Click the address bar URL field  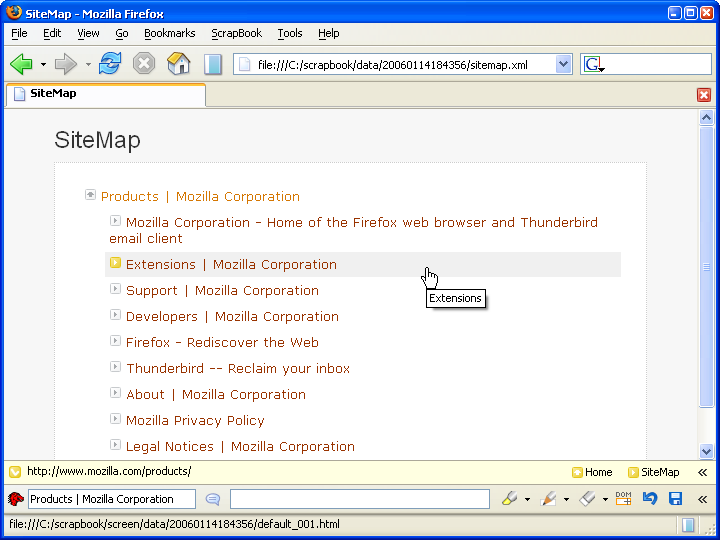(x=404, y=65)
